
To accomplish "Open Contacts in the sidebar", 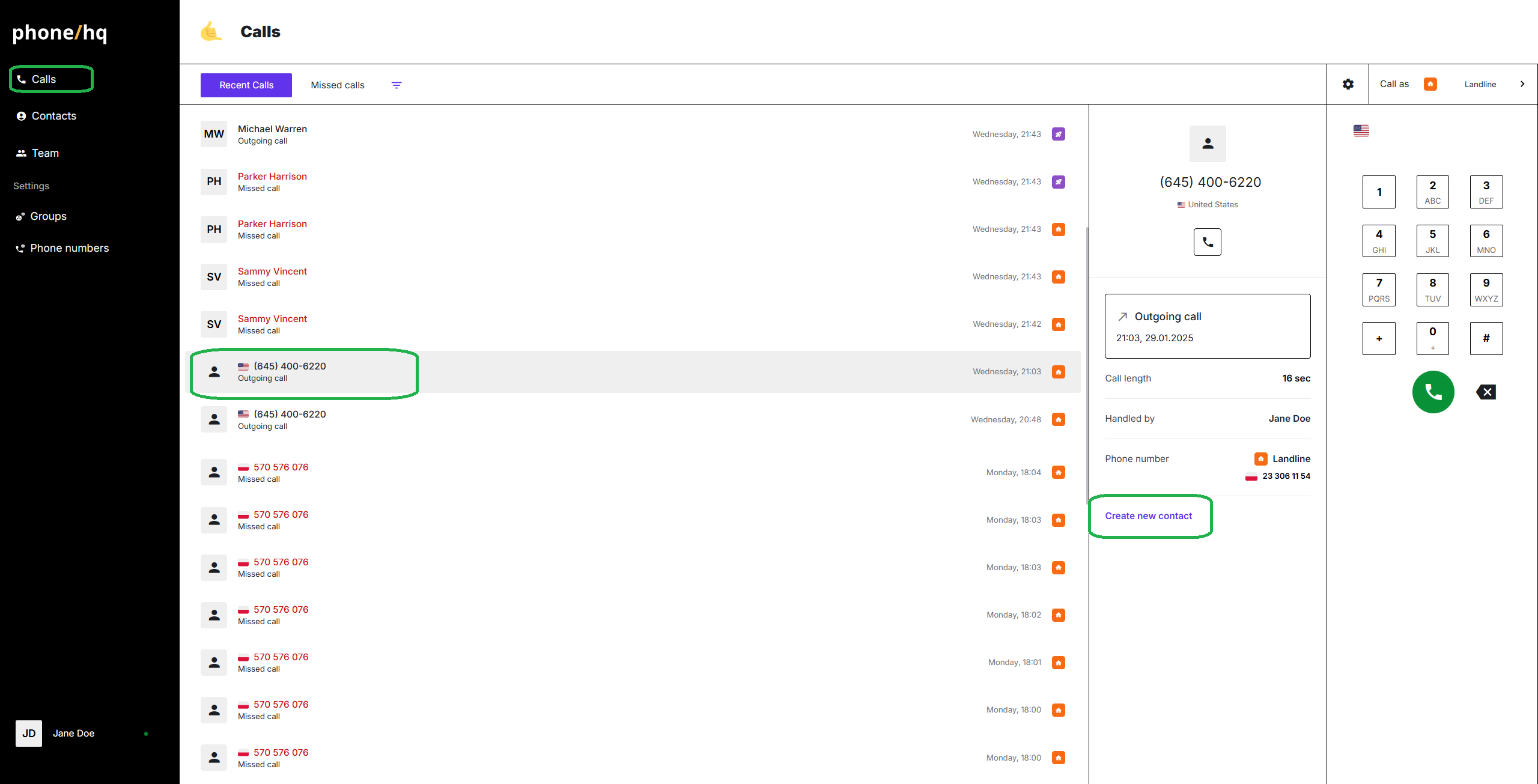I will [53, 116].
